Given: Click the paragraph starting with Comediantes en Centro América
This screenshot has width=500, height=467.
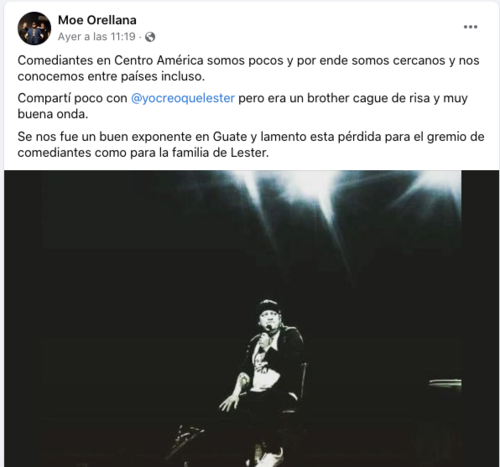Looking at the screenshot, I should (248, 68).
